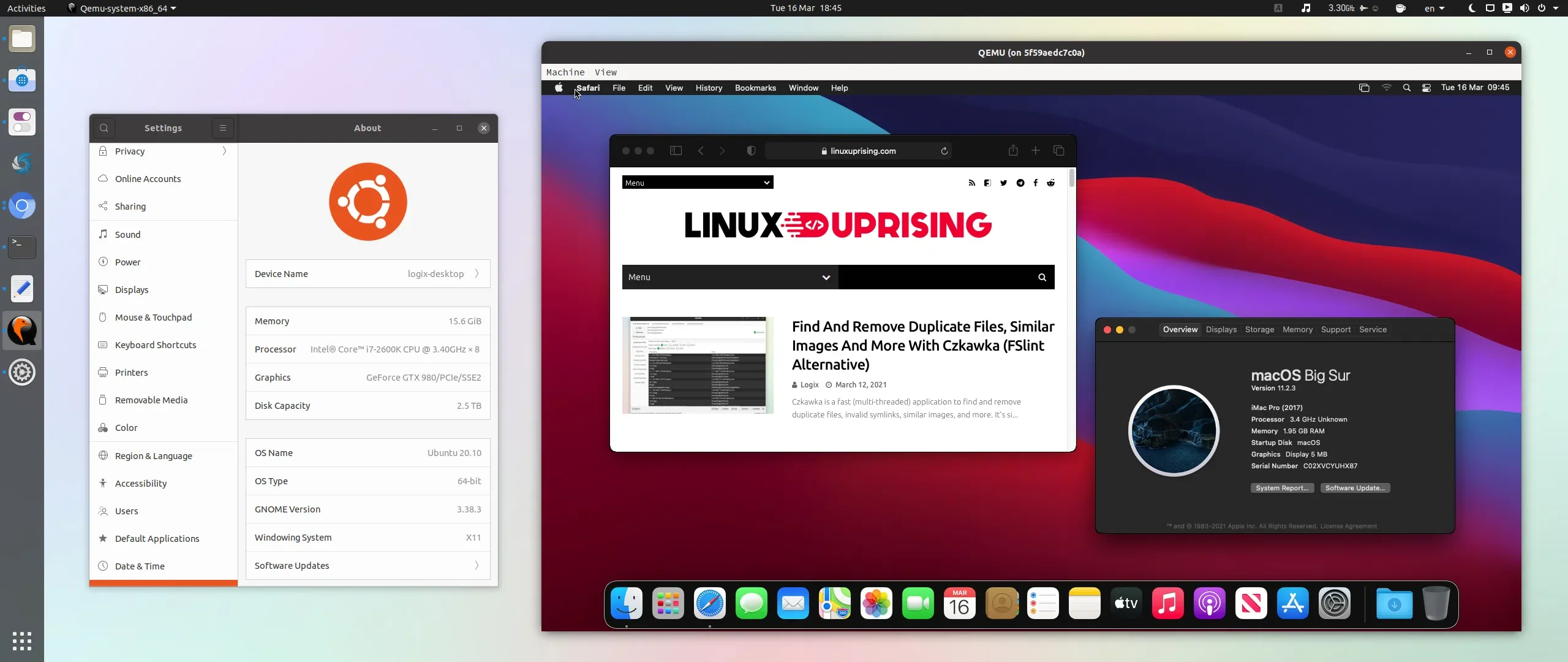Open Device Name row chevron
This screenshot has height=662, width=1568.
coord(477,274)
